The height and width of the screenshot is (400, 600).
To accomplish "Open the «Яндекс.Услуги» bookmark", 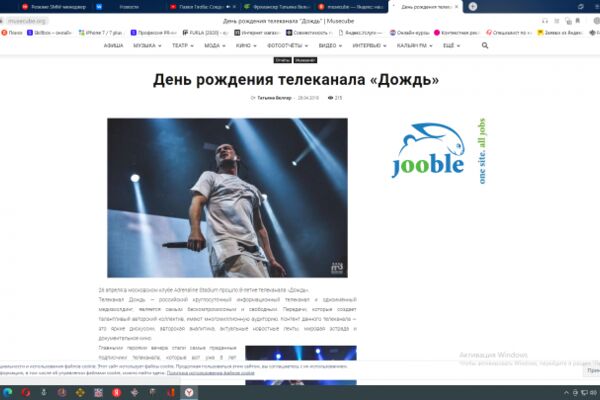I will [360, 33].
